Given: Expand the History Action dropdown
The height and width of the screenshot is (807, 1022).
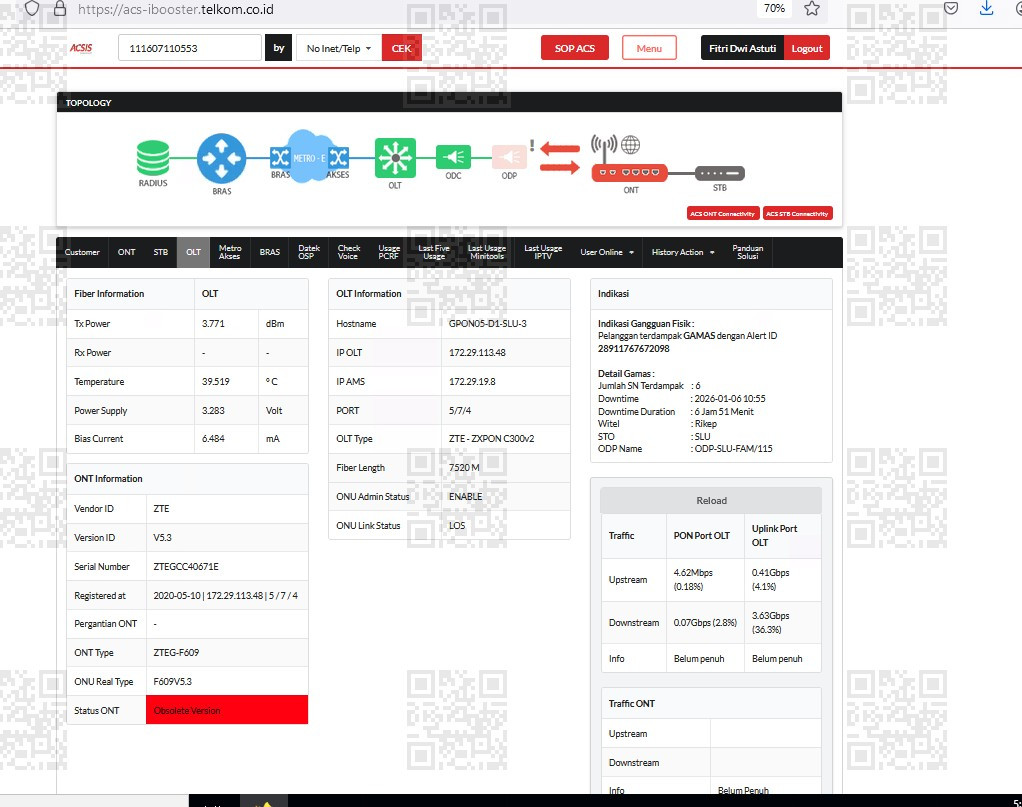Looking at the screenshot, I should tap(683, 252).
